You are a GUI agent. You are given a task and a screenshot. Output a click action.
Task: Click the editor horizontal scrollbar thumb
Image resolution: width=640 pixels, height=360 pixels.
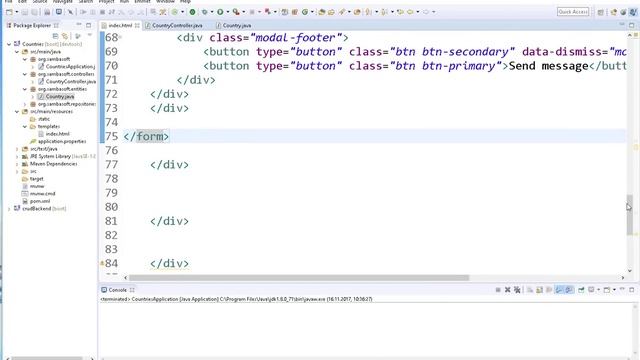299,278
